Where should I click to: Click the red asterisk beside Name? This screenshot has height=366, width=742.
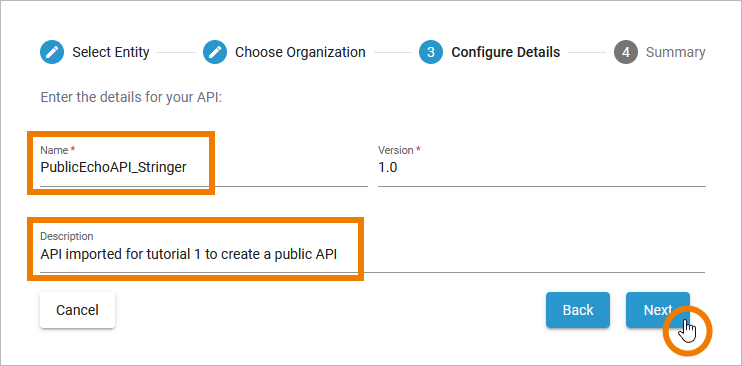(x=73, y=149)
